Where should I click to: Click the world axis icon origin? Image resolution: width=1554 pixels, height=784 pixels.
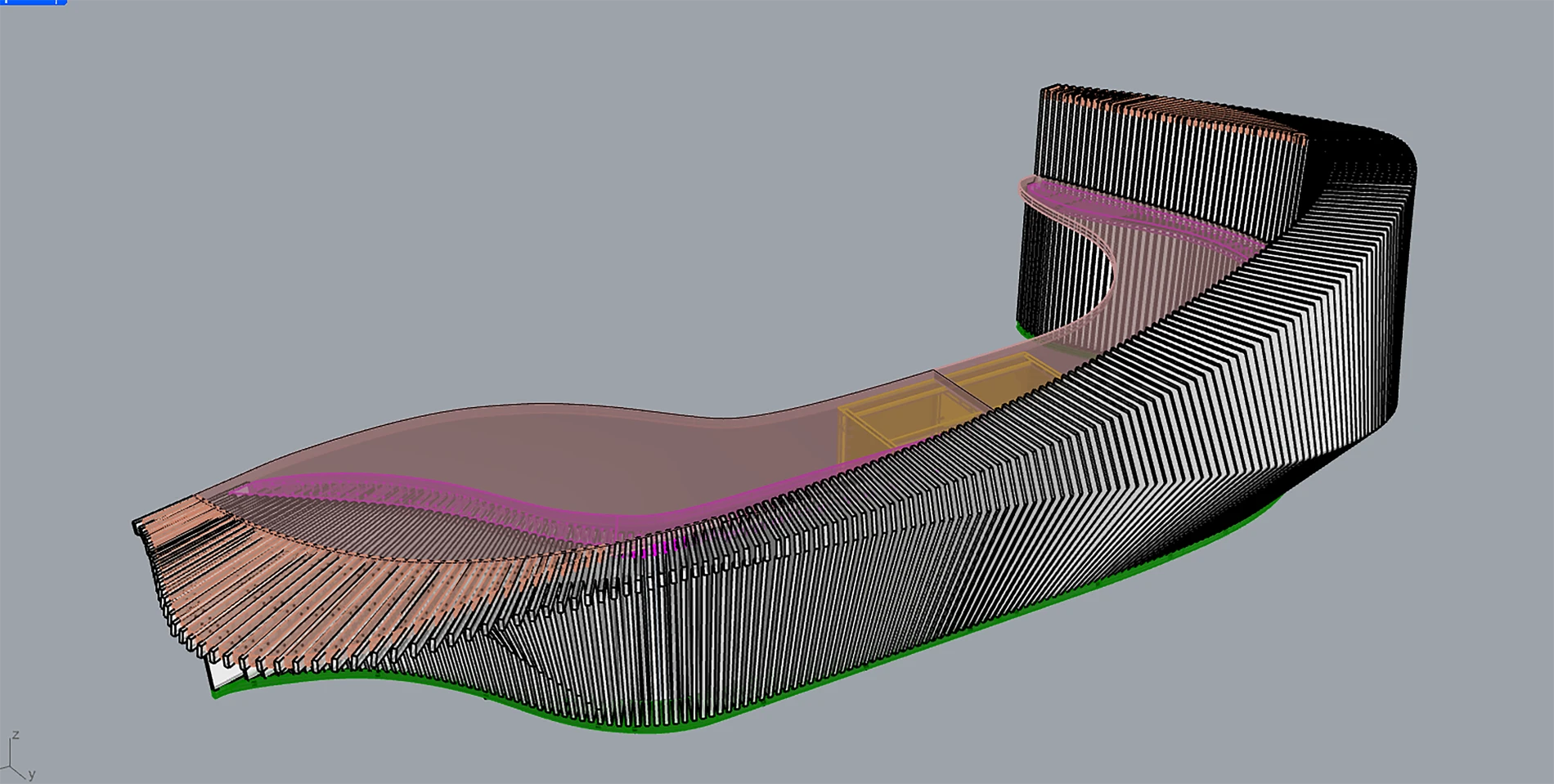click(10, 767)
